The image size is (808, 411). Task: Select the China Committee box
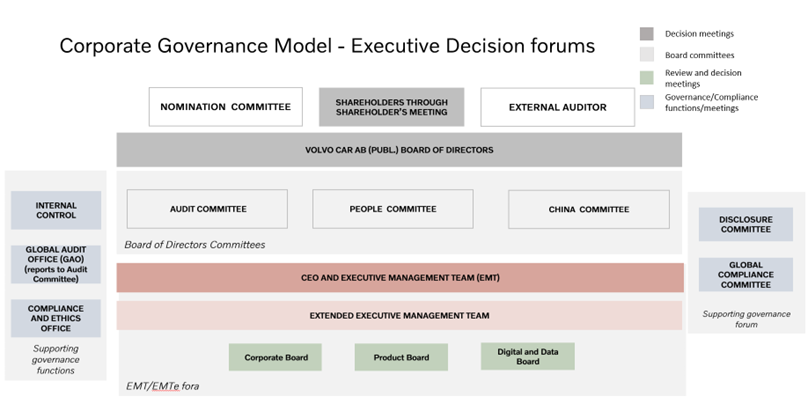[588, 209]
